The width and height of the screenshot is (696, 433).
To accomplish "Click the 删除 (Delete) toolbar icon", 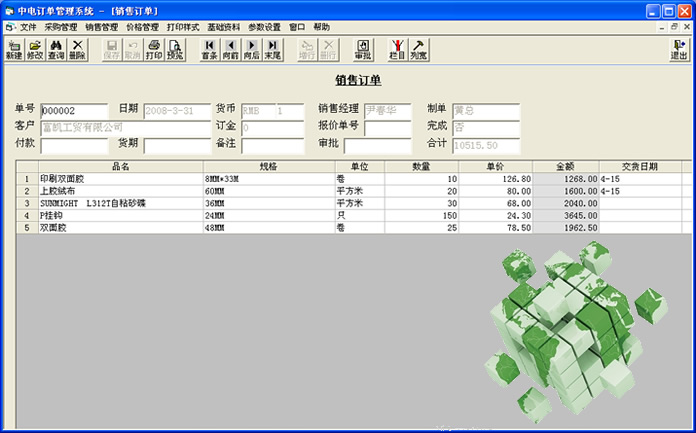I will [77, 49].
